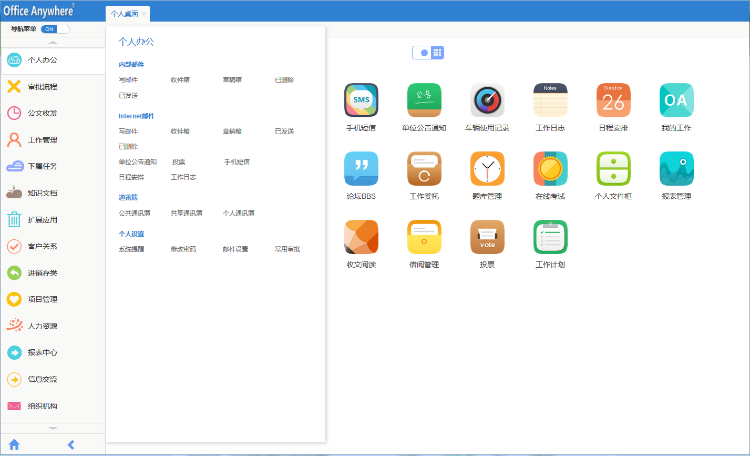Open the 日程安排 calendar icon

click(613, 100)
